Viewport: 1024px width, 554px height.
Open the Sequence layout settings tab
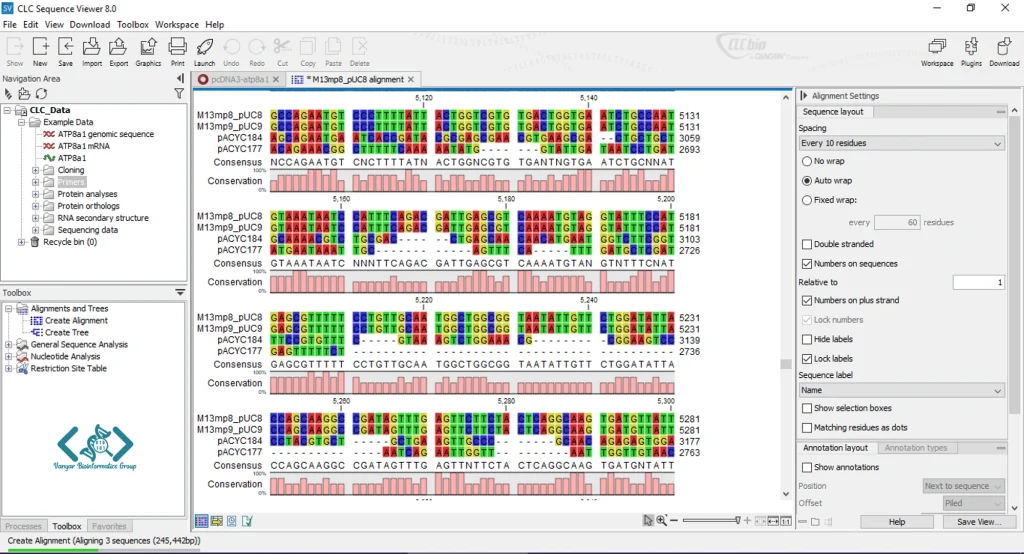click(x=833, y=112)
